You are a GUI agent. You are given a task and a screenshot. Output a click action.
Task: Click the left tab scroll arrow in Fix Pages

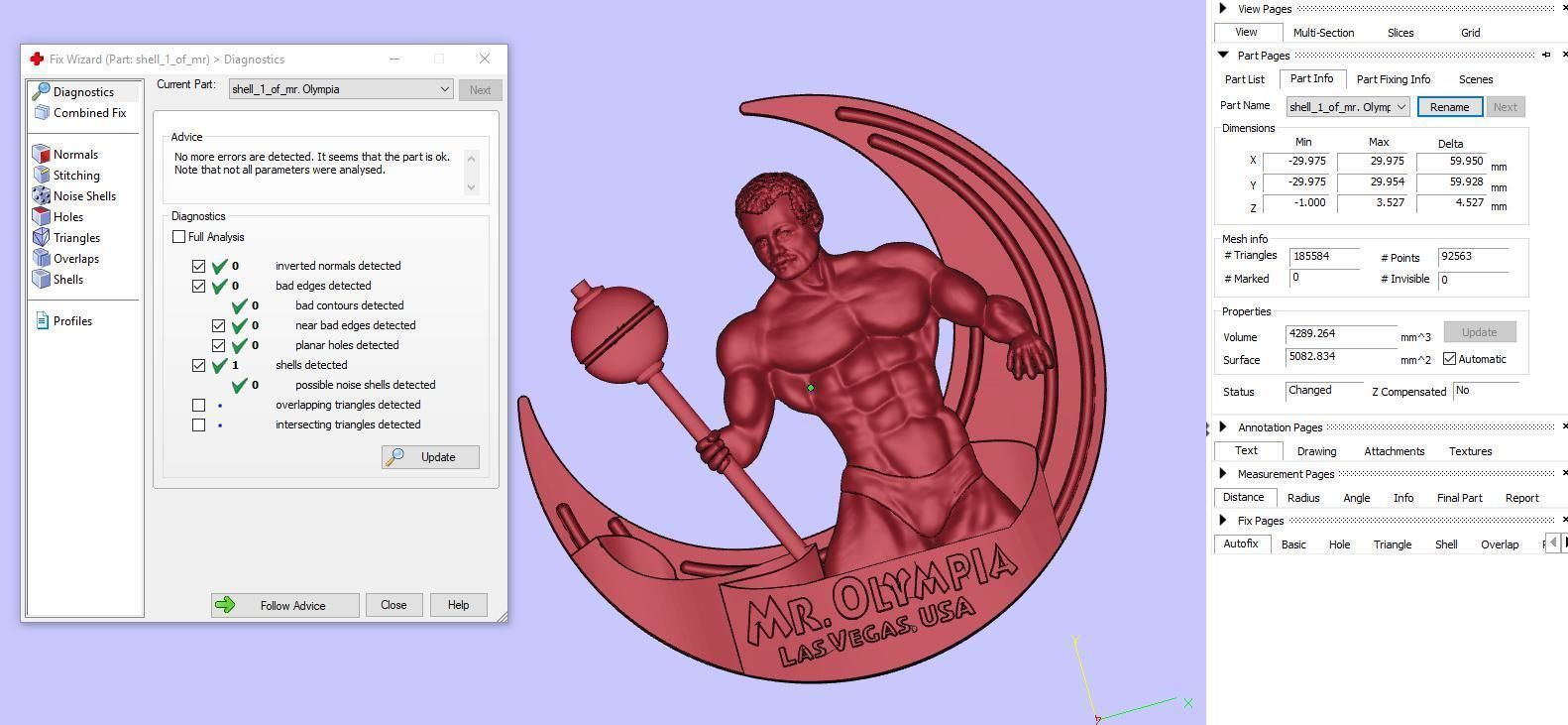click(x=1553, y=543)
